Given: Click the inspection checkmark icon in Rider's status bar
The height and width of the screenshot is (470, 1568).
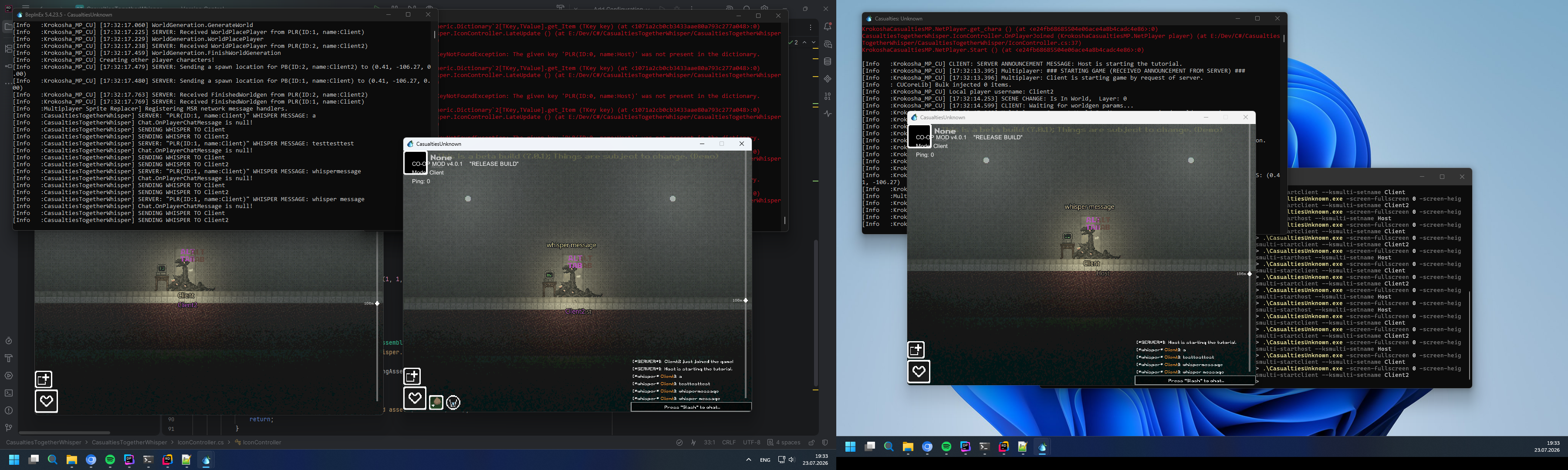Looking at the screenshot, I should tap(679, 443).
